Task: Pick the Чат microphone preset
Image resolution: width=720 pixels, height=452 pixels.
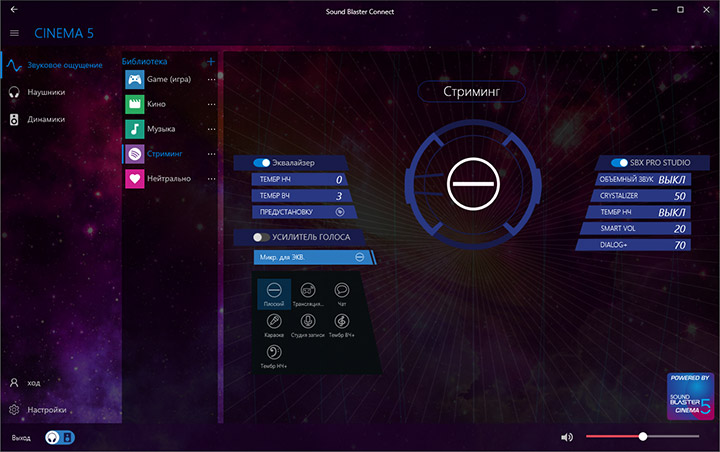Action: (342, 290)
